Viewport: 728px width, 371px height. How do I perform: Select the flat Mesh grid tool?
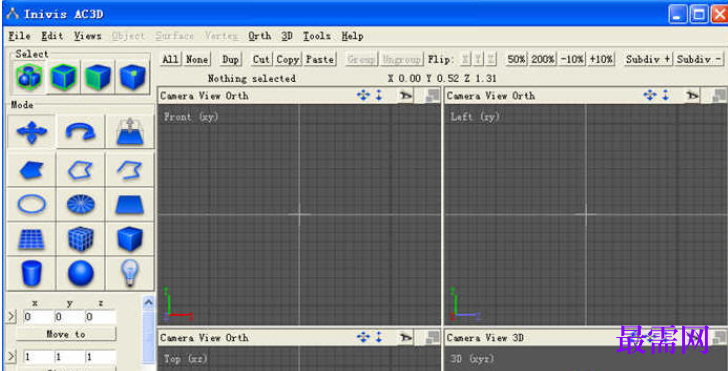click(x=31, y=238)
